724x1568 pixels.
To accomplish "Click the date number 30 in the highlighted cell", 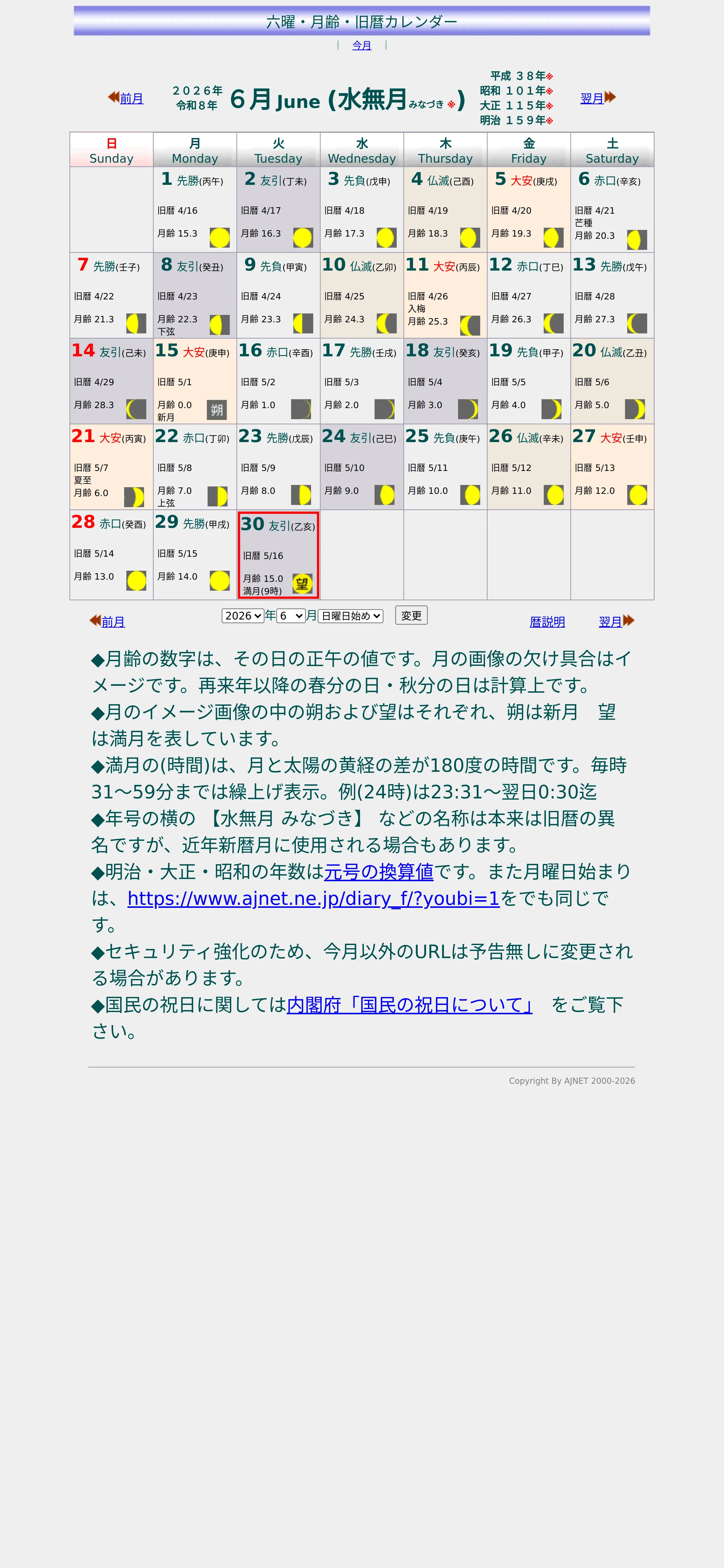I will (252, 524).
